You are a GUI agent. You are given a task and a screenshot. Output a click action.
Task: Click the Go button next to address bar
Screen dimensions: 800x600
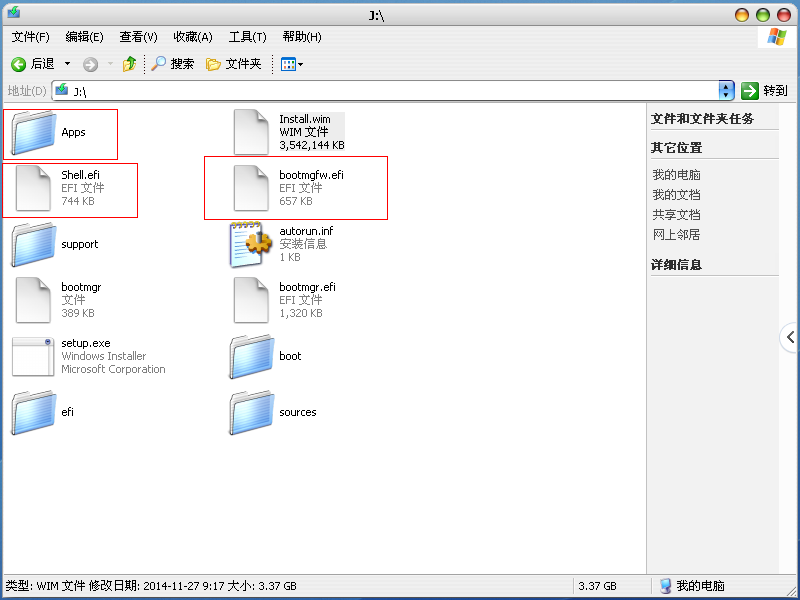765,91
